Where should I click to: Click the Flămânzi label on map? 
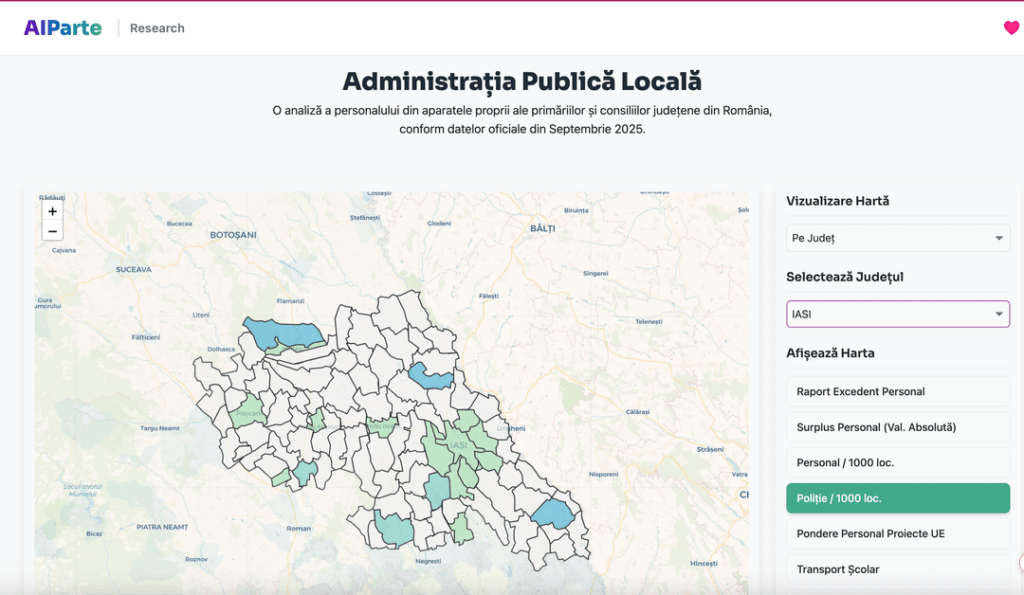pyautogui.click(x=290, y=301)
